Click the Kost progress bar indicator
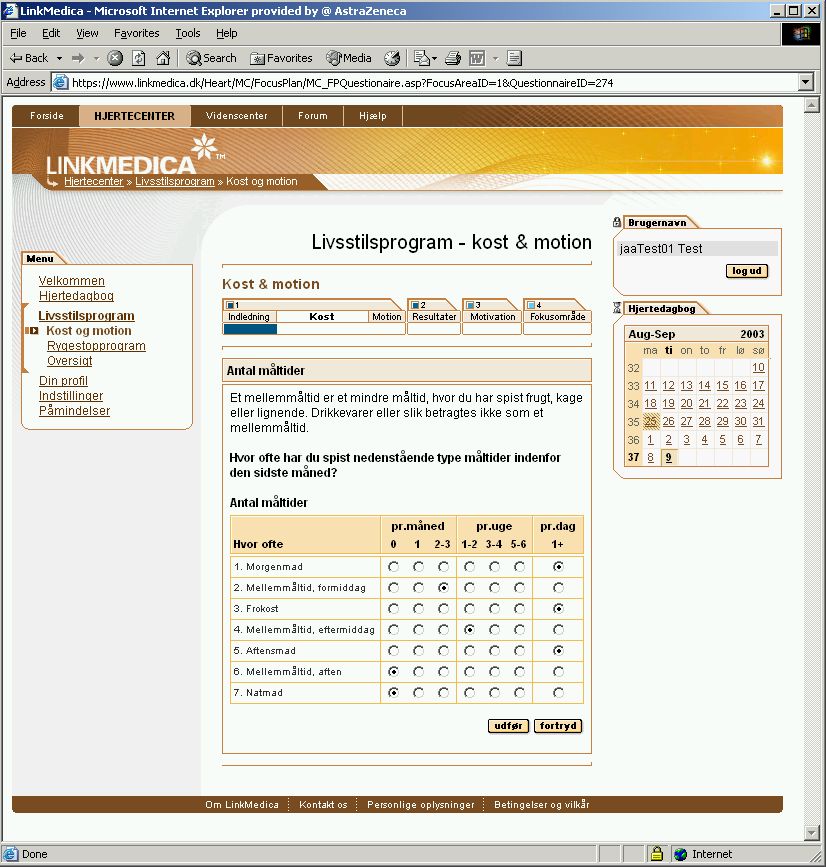This screenshot has width=826, height=867. [x=250, y=329]
